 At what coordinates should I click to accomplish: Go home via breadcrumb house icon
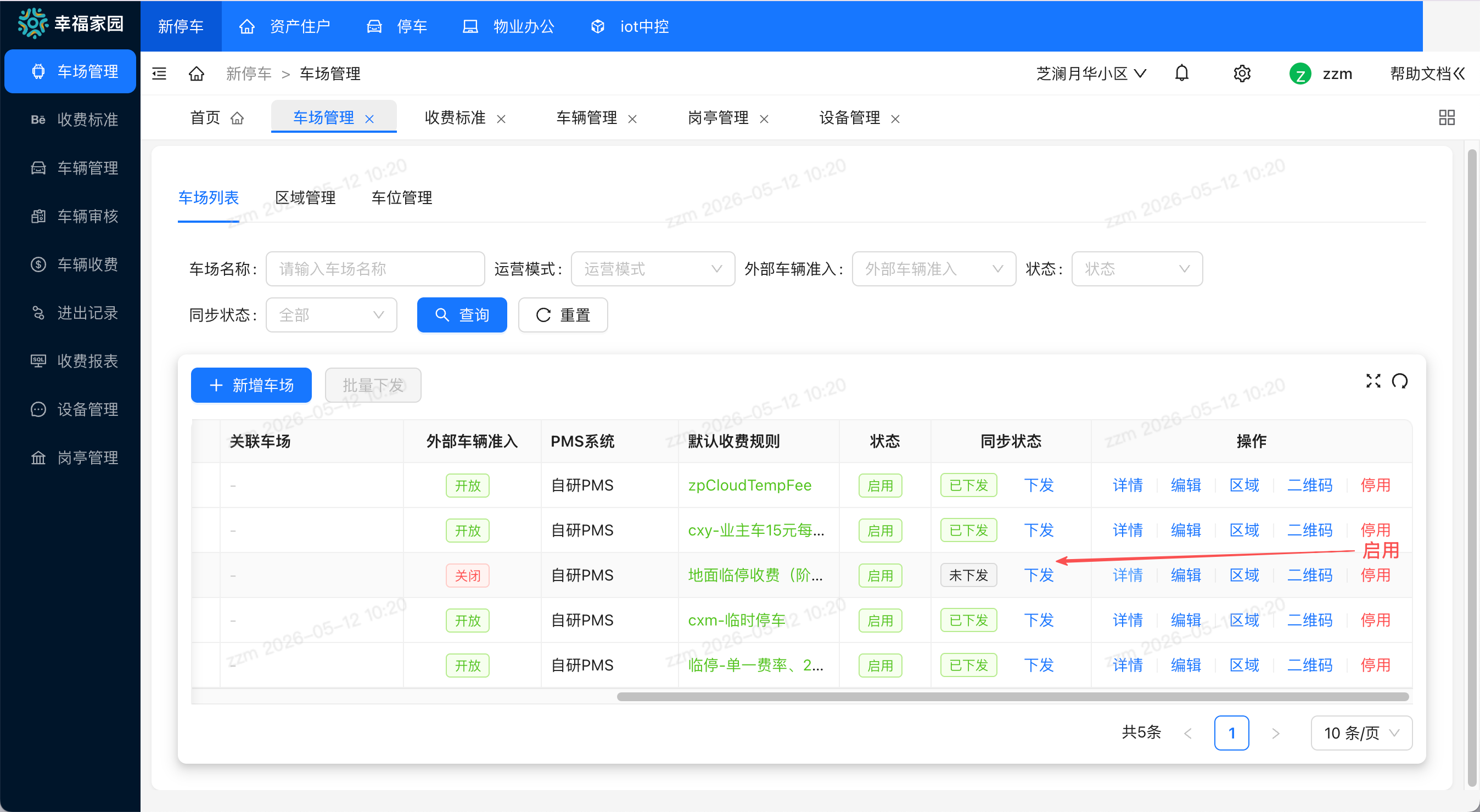pyautogui.click(x=197, y=74)
